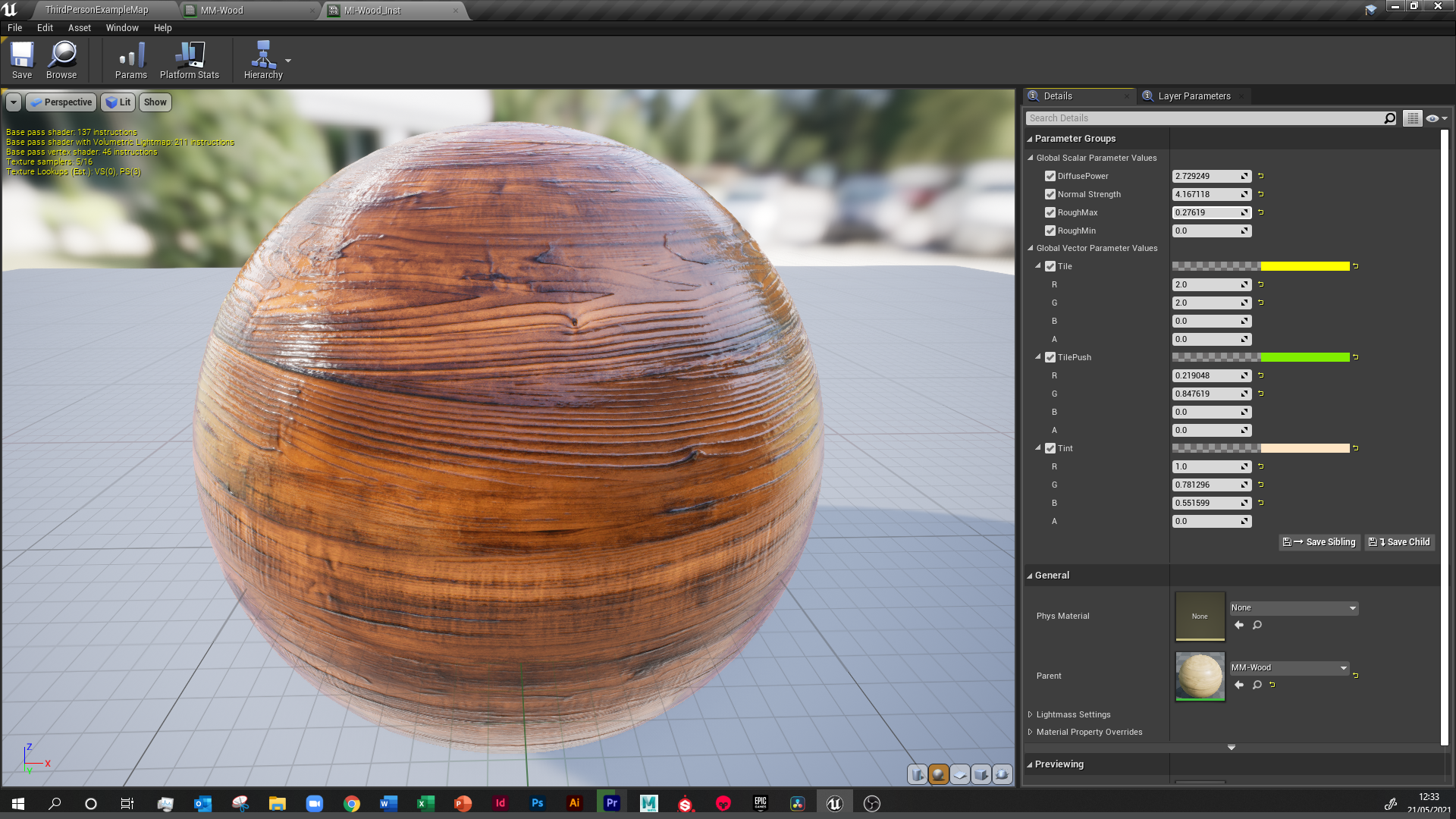The height and width of the screenshot is (819, 1456).
Task: Toggle the RoughMin parameter checkbox
Action: point(1050,231)
